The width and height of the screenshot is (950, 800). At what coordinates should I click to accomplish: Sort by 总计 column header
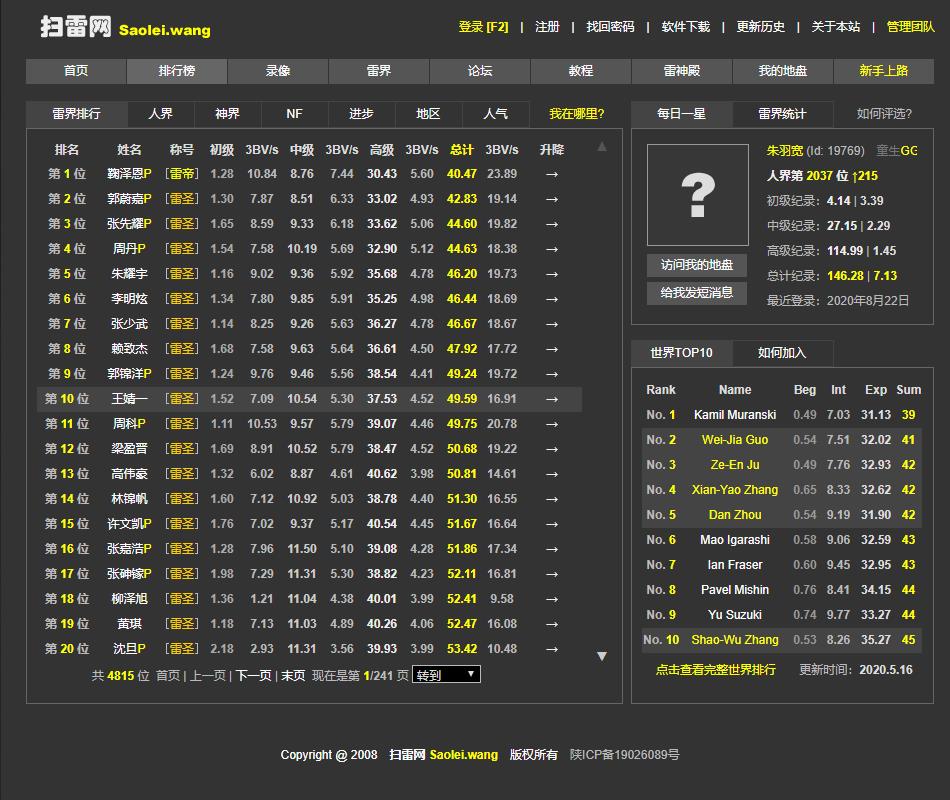pos(461,150)
